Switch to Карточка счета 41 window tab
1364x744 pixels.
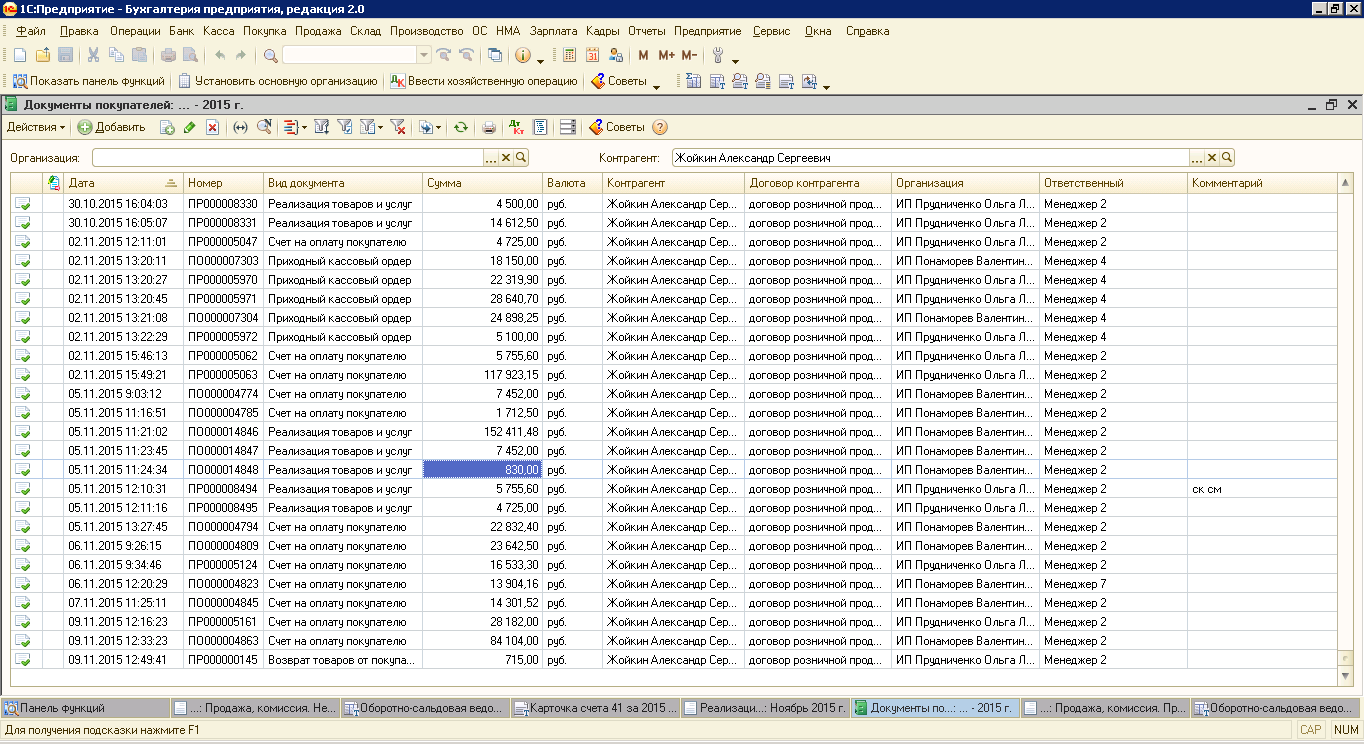pos(595,708)
